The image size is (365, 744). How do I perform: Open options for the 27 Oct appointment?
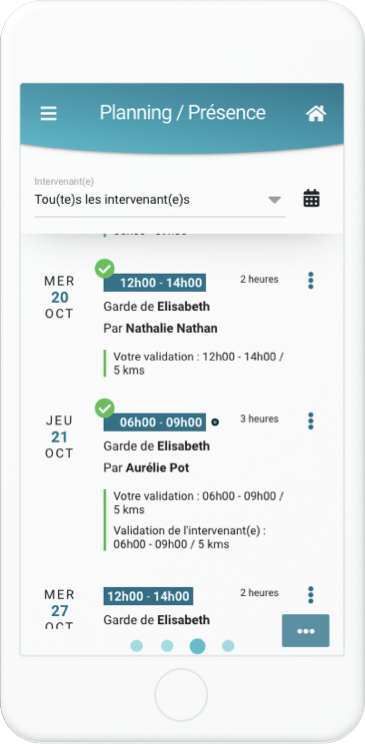pos(311,595)
